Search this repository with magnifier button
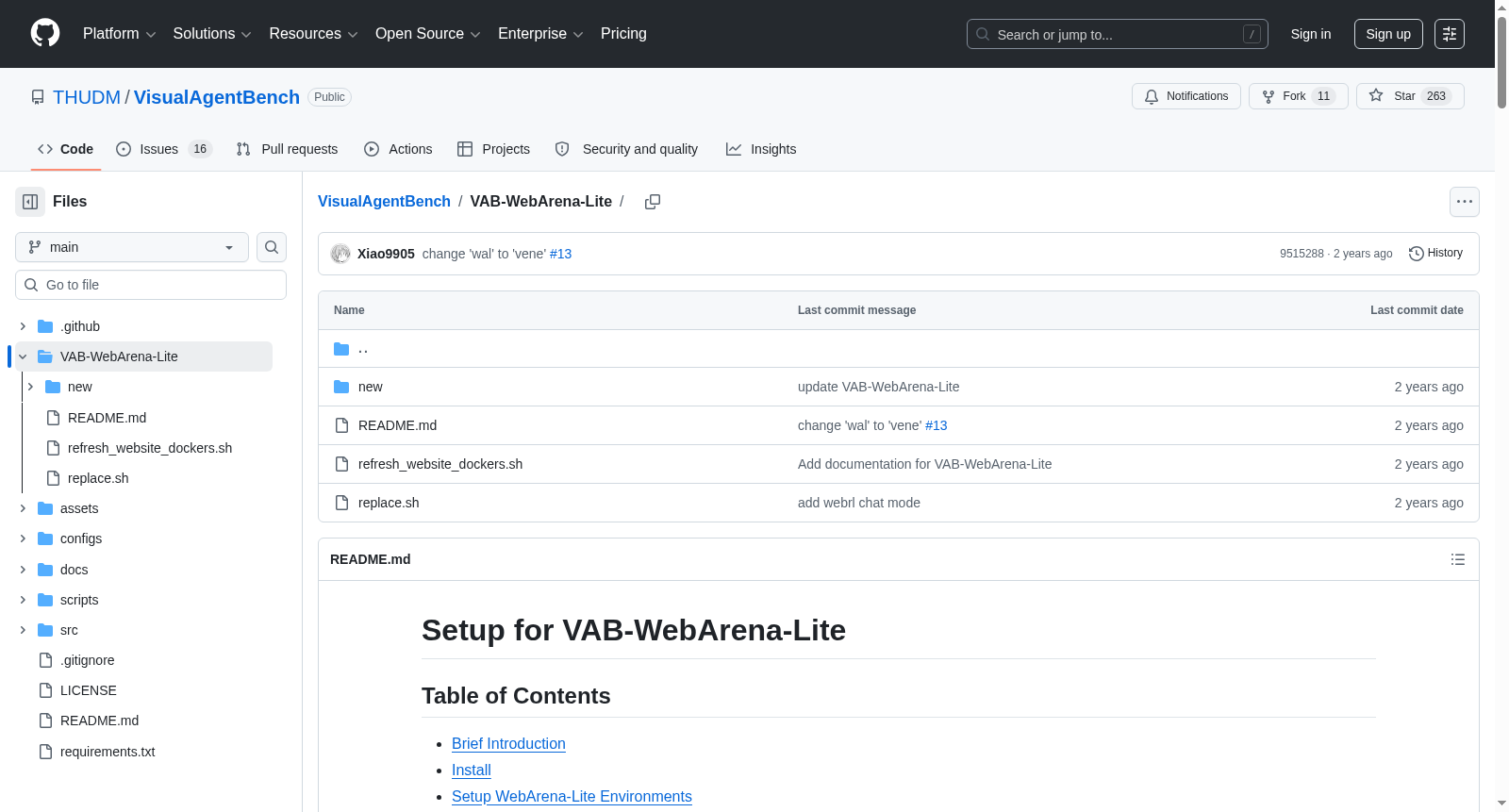 coord(272,247)
